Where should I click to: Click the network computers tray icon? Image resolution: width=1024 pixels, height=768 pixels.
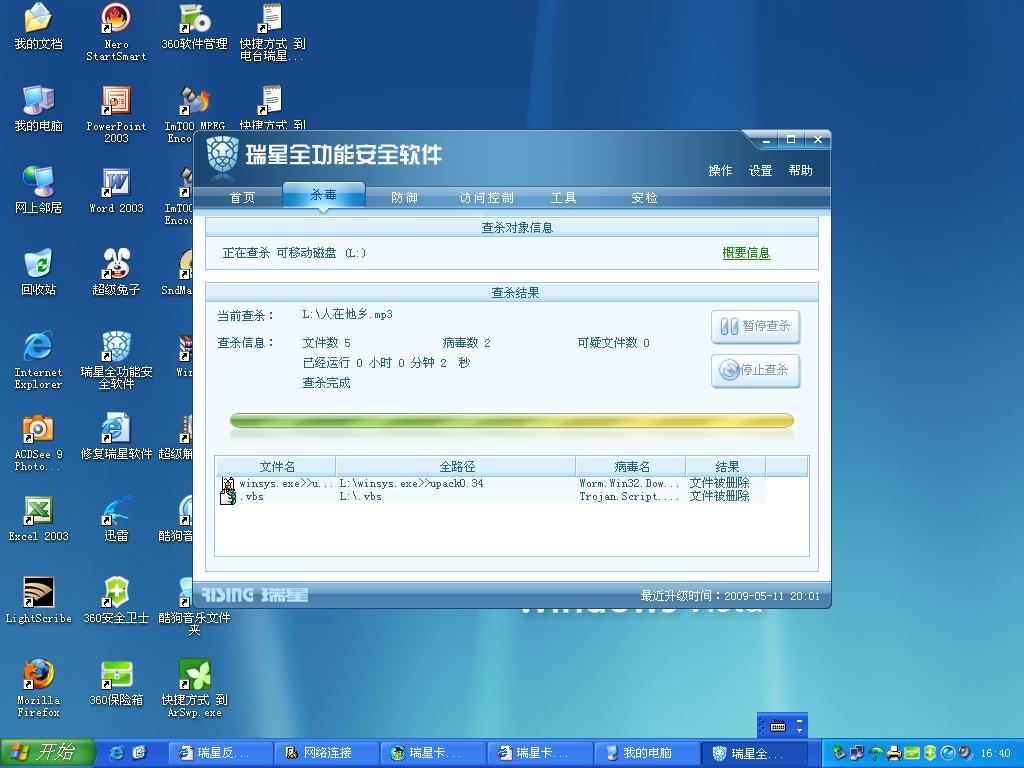857,754
